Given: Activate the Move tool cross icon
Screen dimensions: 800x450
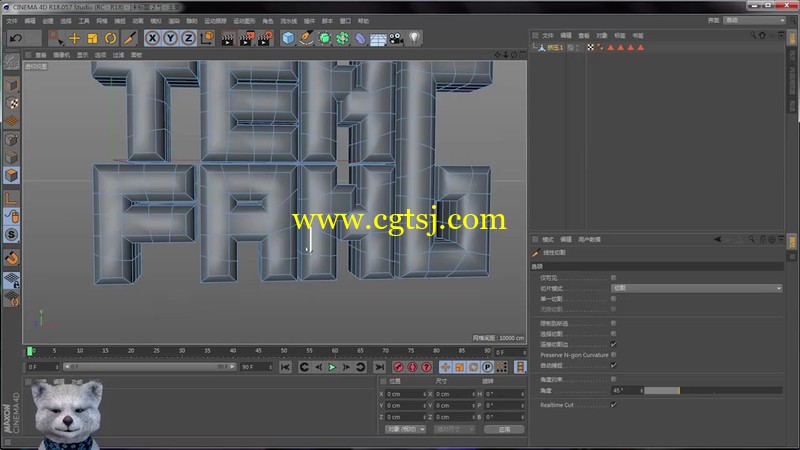Looking at the screenshot, I should coord(74,38).
